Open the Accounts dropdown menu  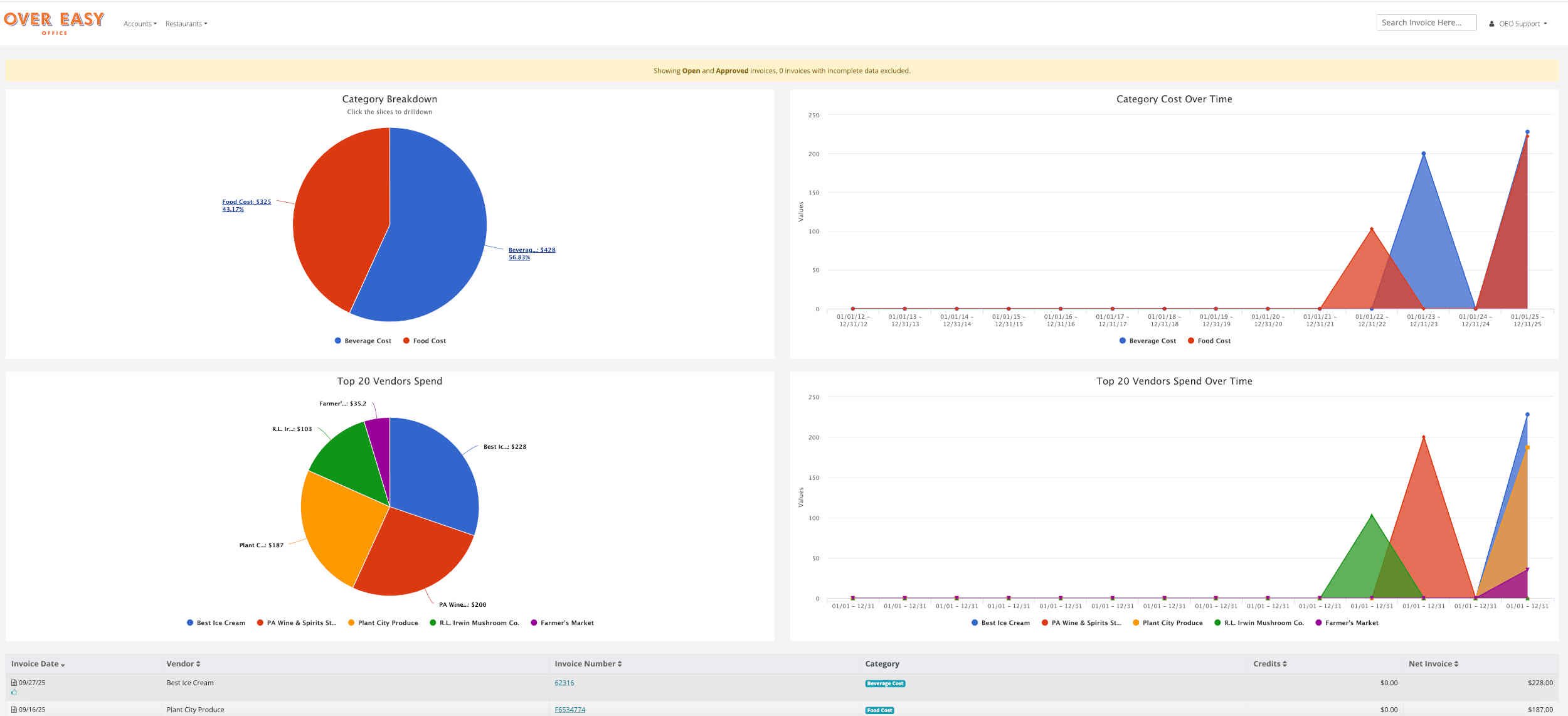point(140,24)
